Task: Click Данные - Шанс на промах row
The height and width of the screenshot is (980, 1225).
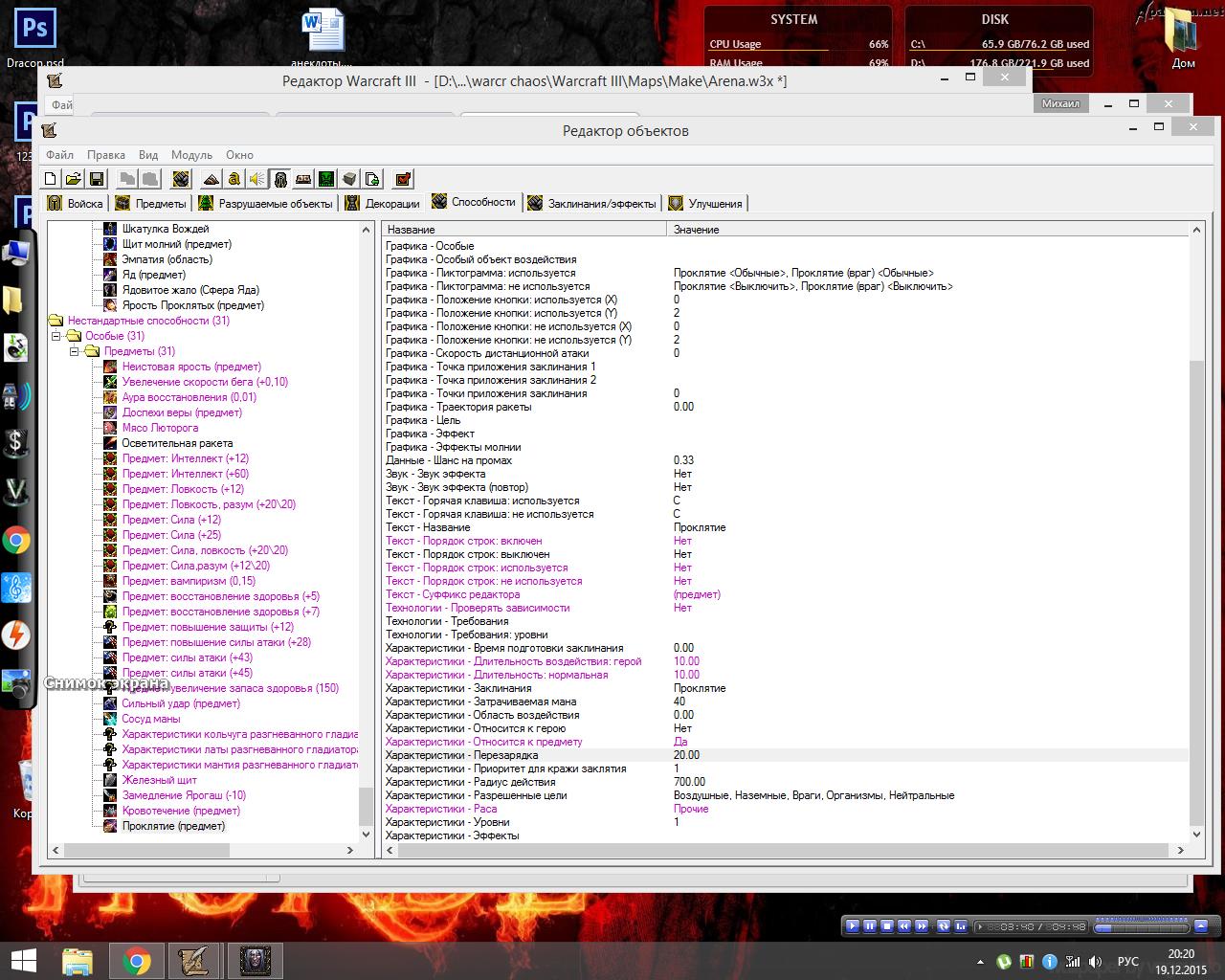Action: (785, 460)
